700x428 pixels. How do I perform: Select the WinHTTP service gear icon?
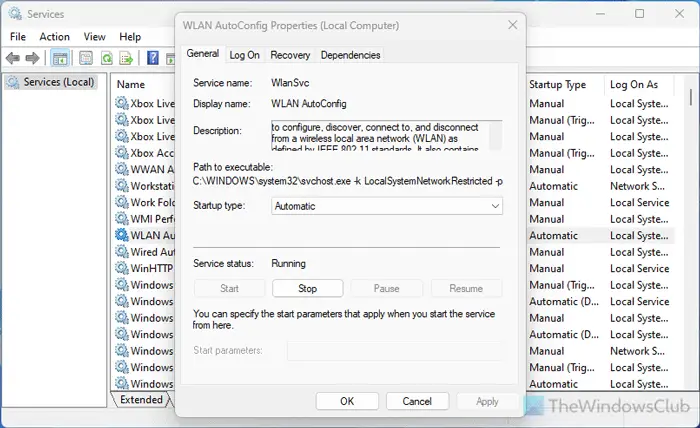pos(121,268)
